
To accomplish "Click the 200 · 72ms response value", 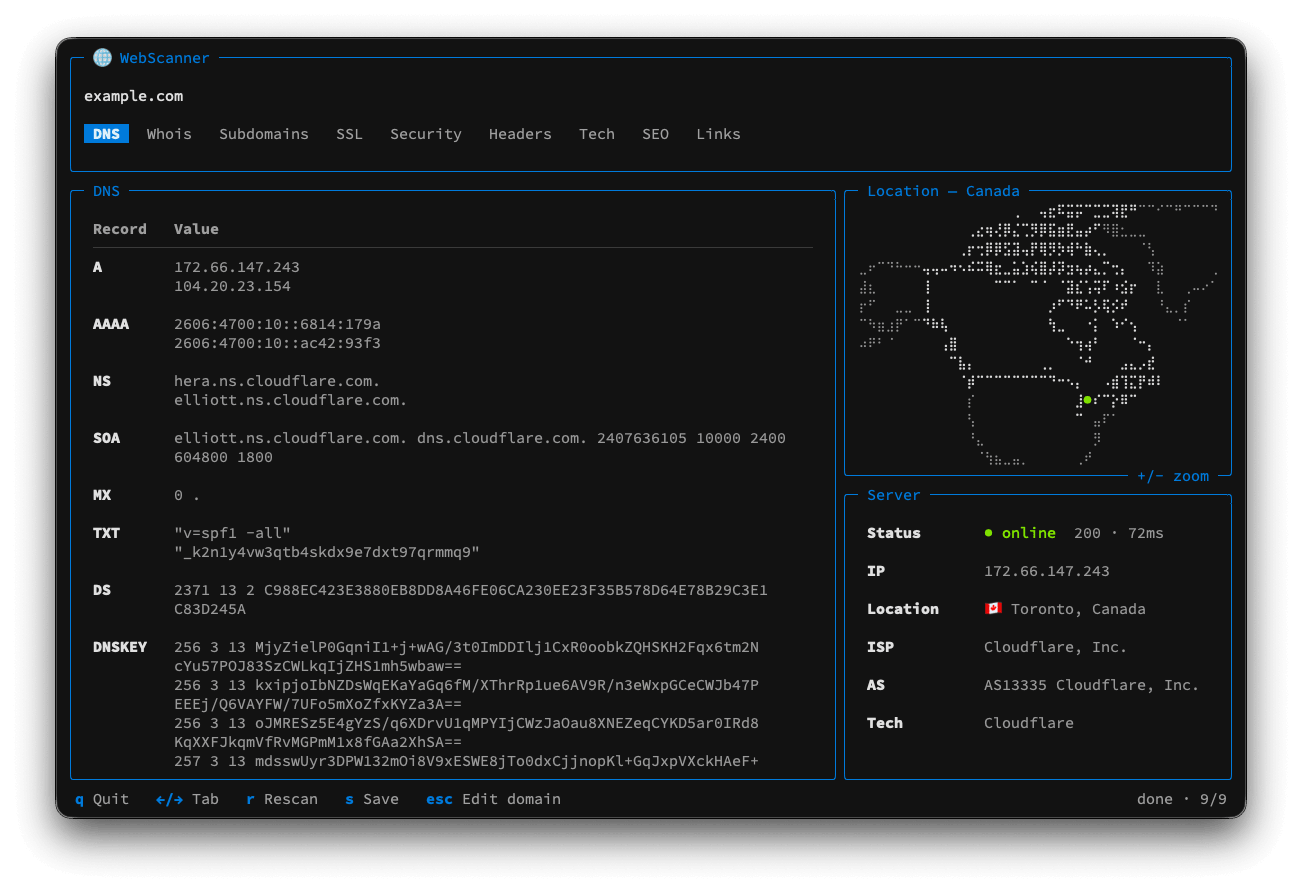I will 1119,533.
